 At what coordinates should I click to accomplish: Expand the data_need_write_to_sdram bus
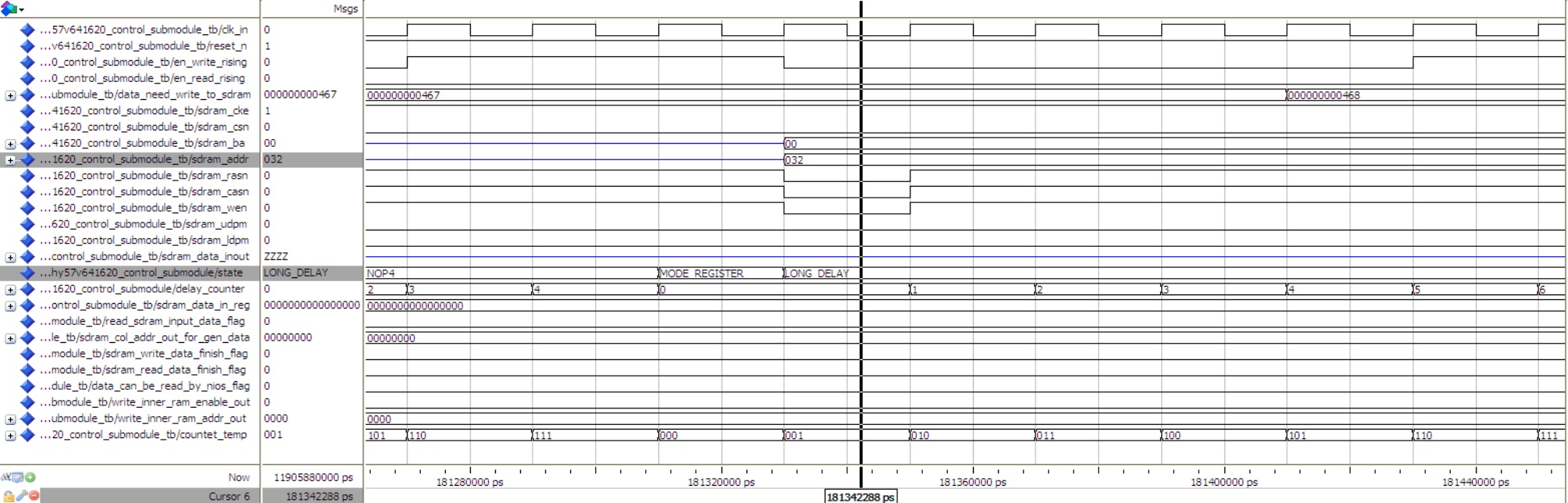[x=10, y=95]
